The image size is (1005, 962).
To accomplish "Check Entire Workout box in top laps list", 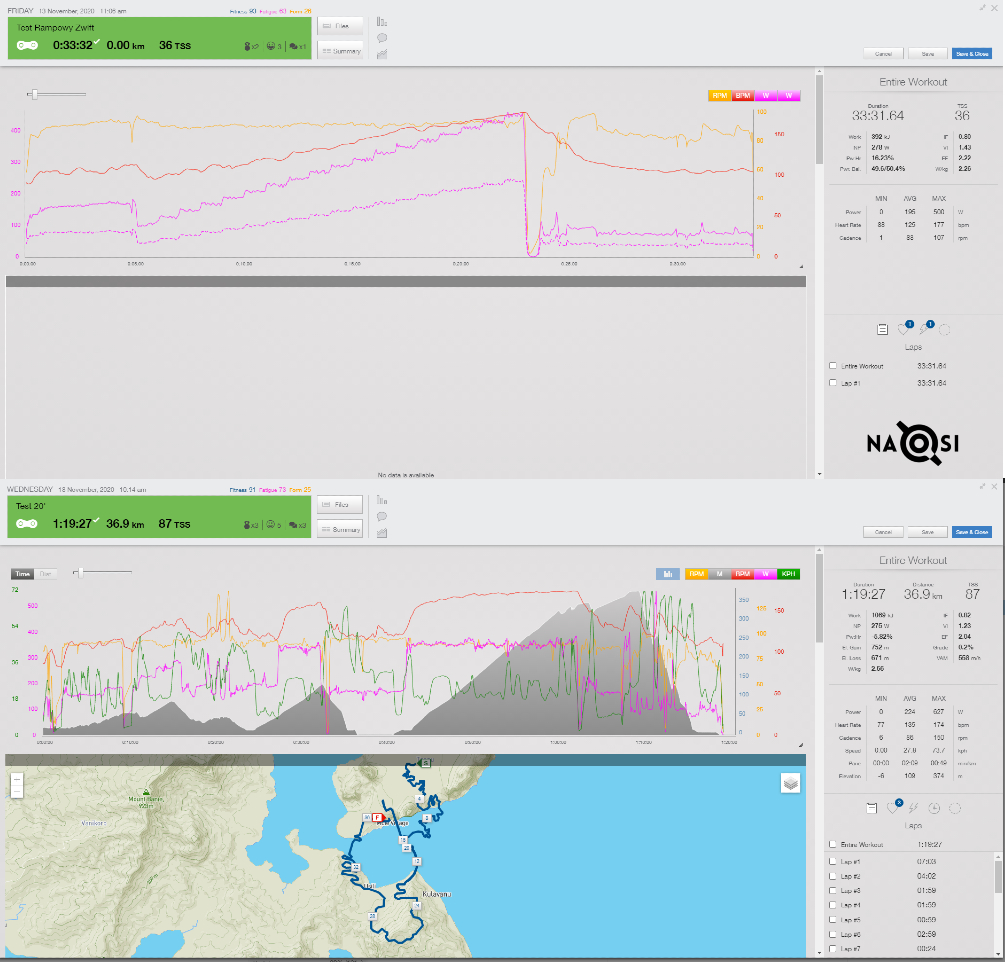I will (x=833, y=366).
